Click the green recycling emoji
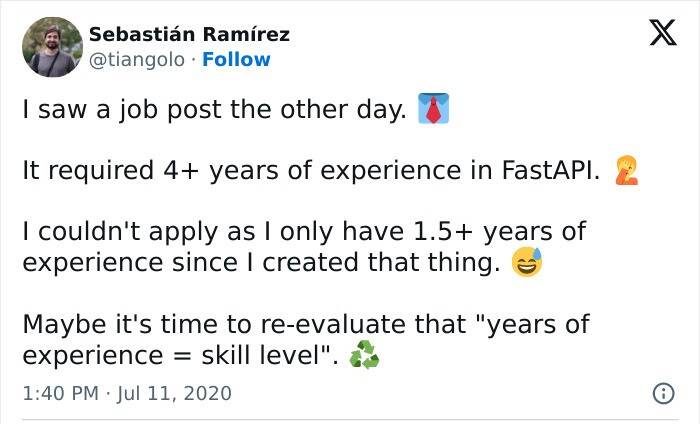The image size is (700, 424). coord(364,357)
